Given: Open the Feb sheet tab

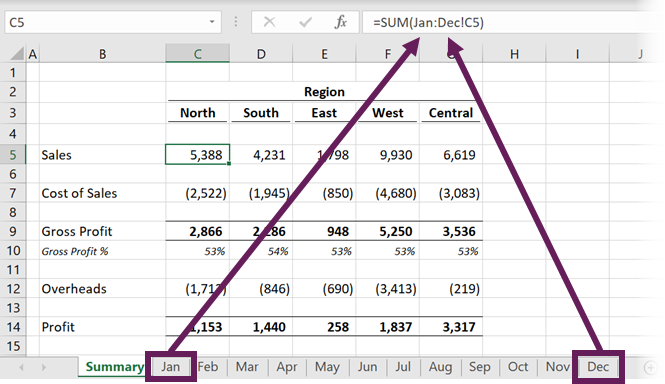Looking at the screenshot, I should (x=208, y=367).
